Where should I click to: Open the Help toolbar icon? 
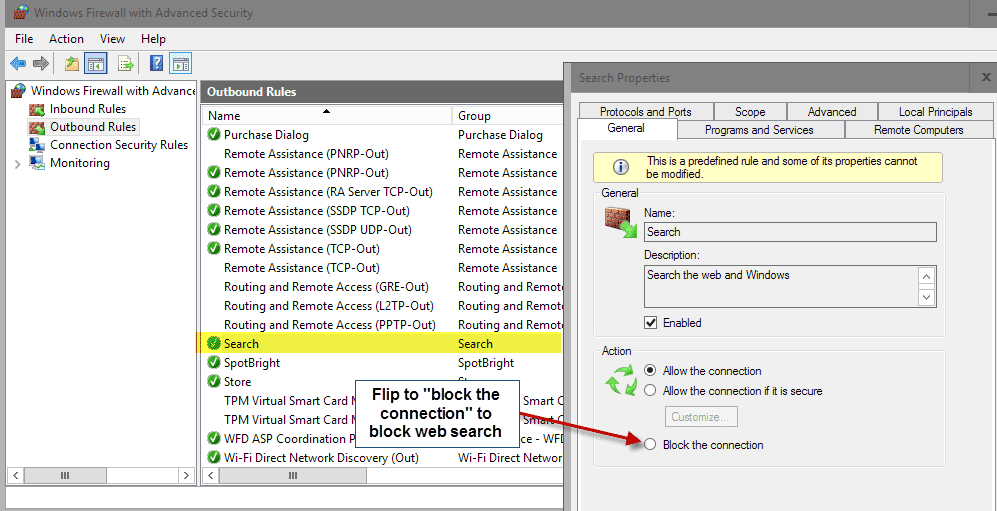coord(156,64)
